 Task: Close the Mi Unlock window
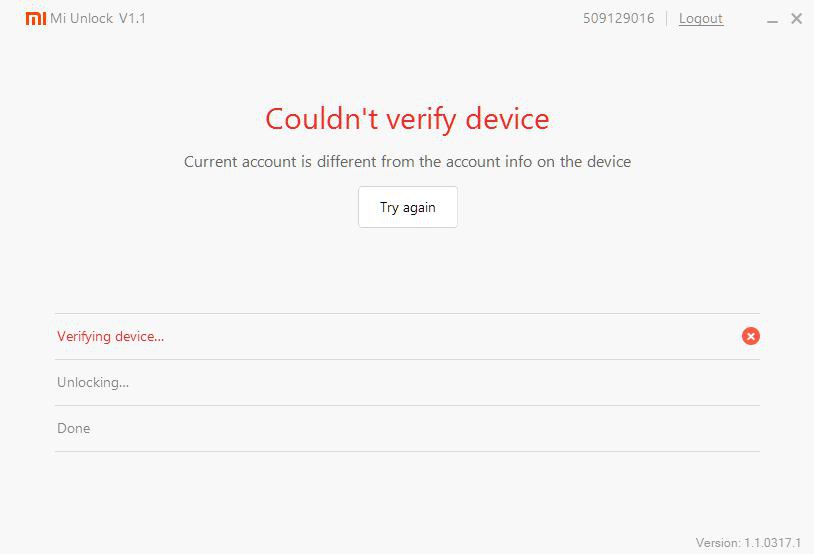(797, 19)
